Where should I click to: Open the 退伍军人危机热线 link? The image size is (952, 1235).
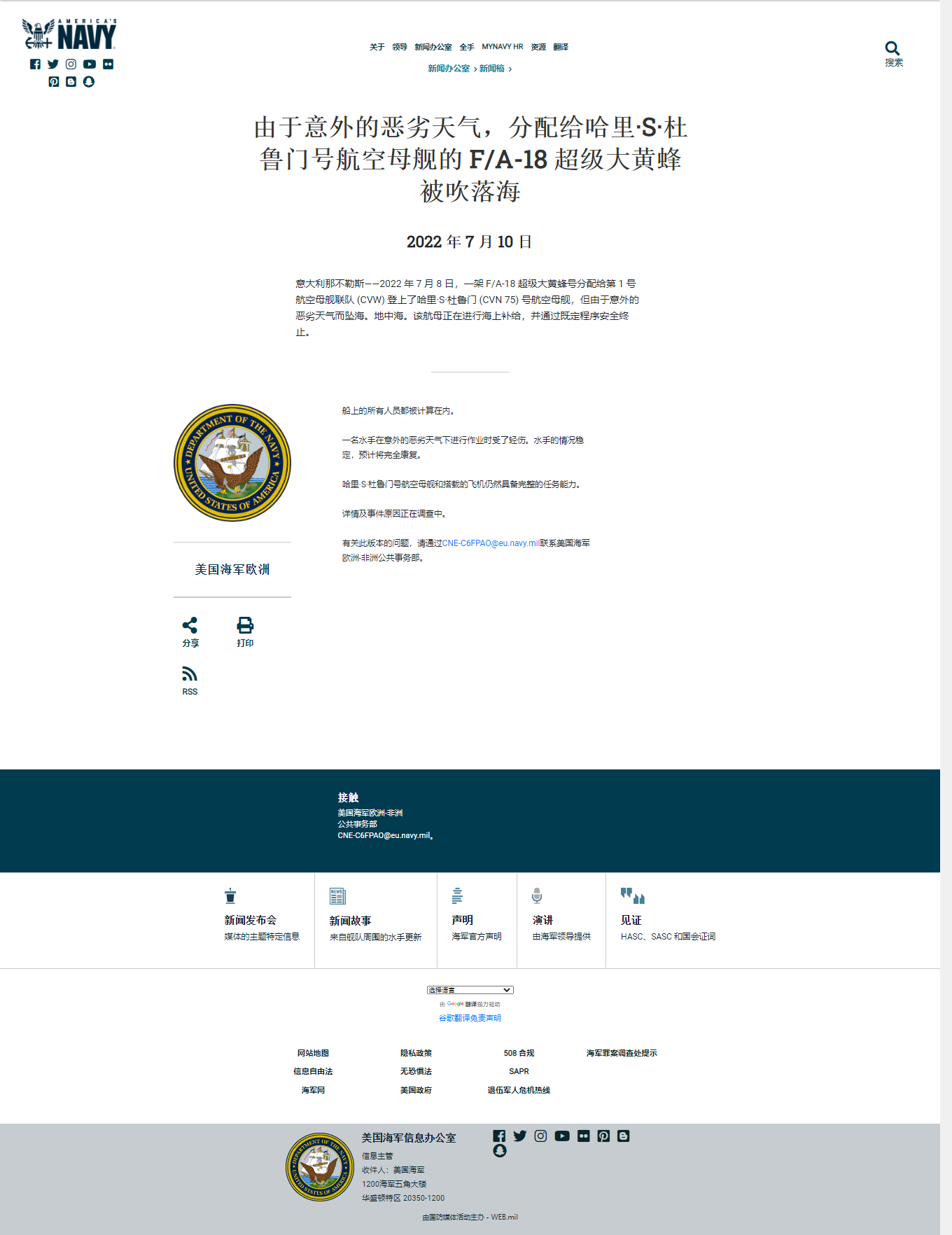[x=519, y=1090]
